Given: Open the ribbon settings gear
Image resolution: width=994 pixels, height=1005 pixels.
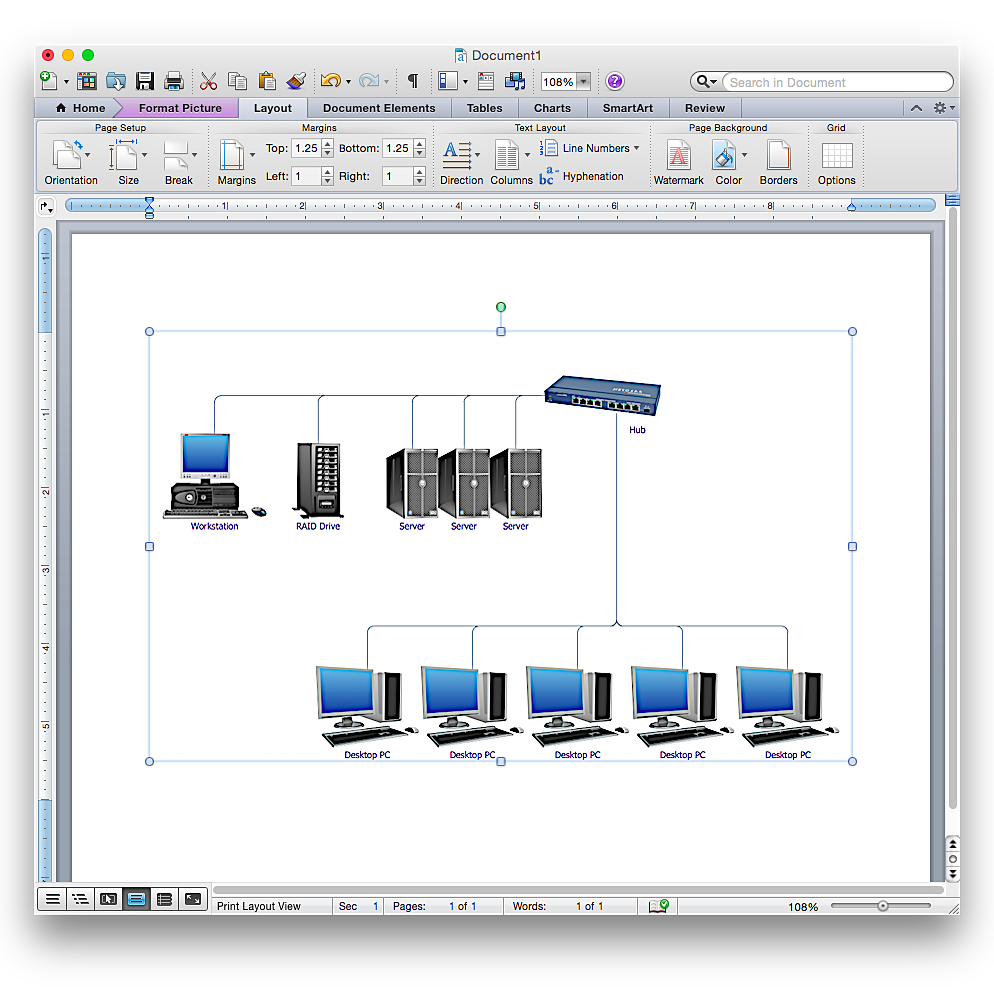Looking at the screenshot, I should 940,108.
